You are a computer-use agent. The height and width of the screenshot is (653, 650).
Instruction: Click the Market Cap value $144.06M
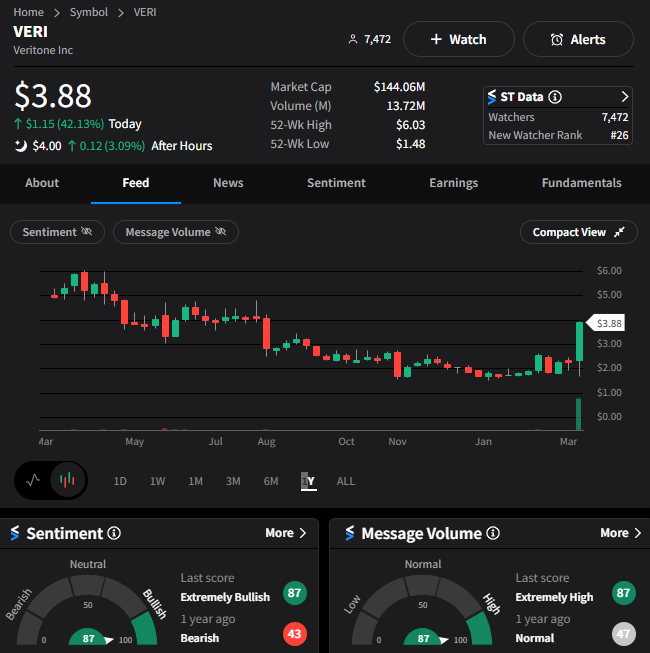(x=399, y=87)
